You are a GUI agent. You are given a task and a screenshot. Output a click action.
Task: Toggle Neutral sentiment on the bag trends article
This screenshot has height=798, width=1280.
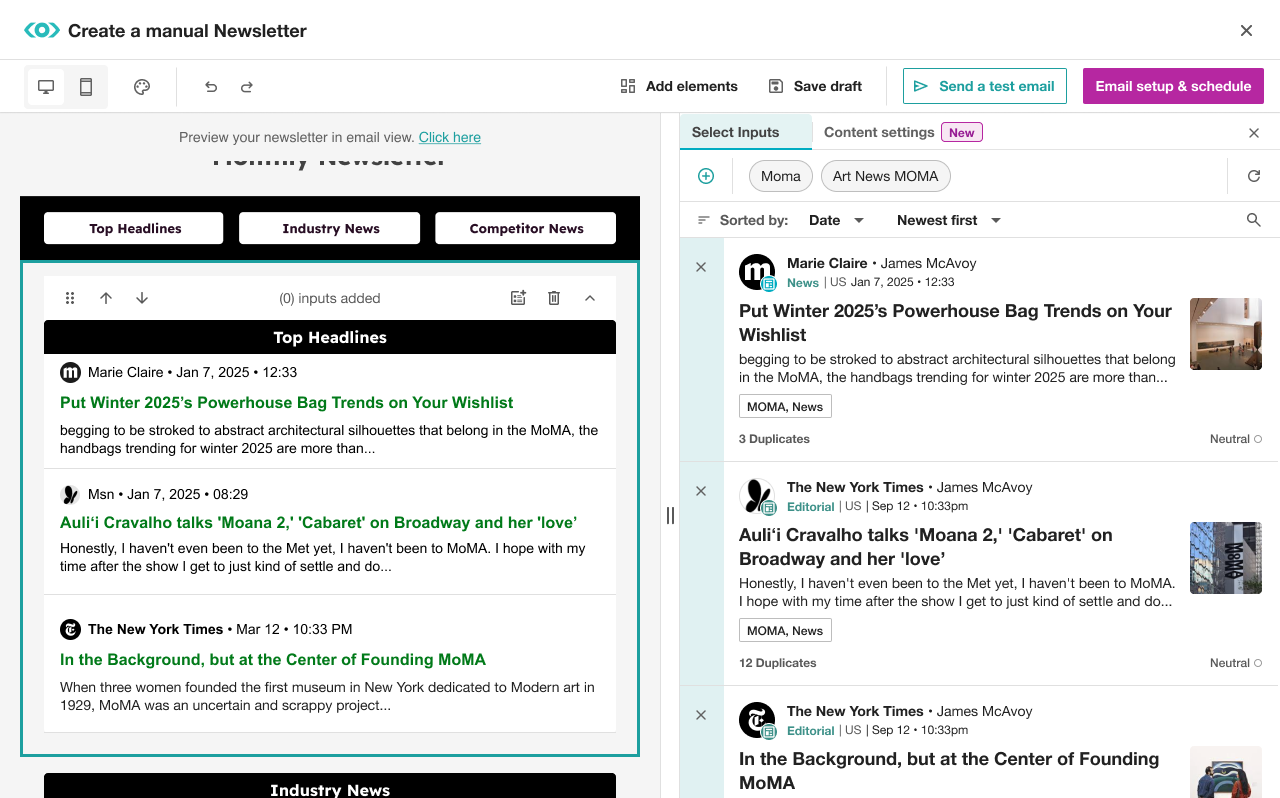click(x=1235, y=438)
